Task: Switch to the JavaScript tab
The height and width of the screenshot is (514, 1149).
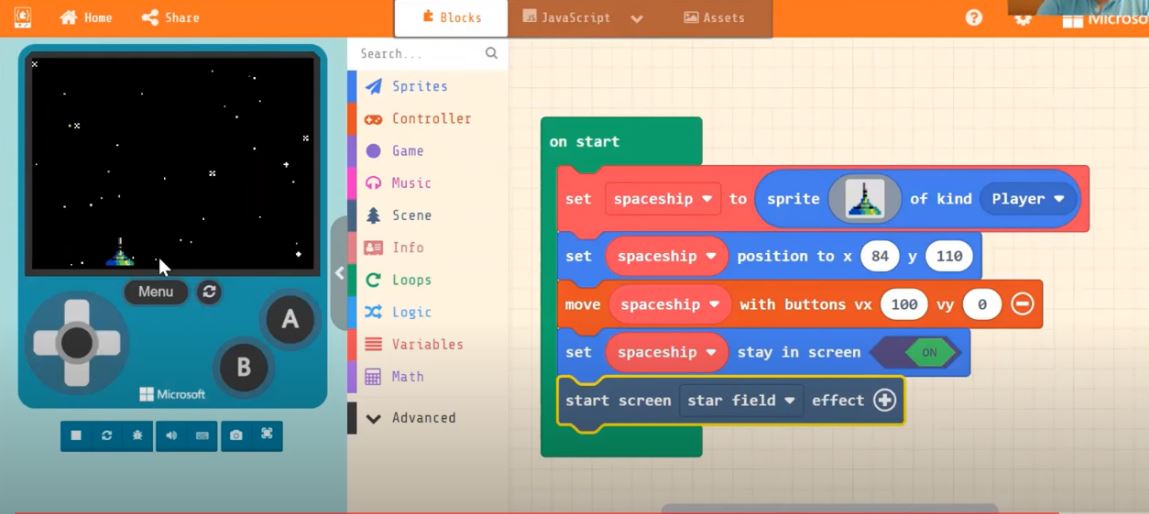Action: pos(566,18)
